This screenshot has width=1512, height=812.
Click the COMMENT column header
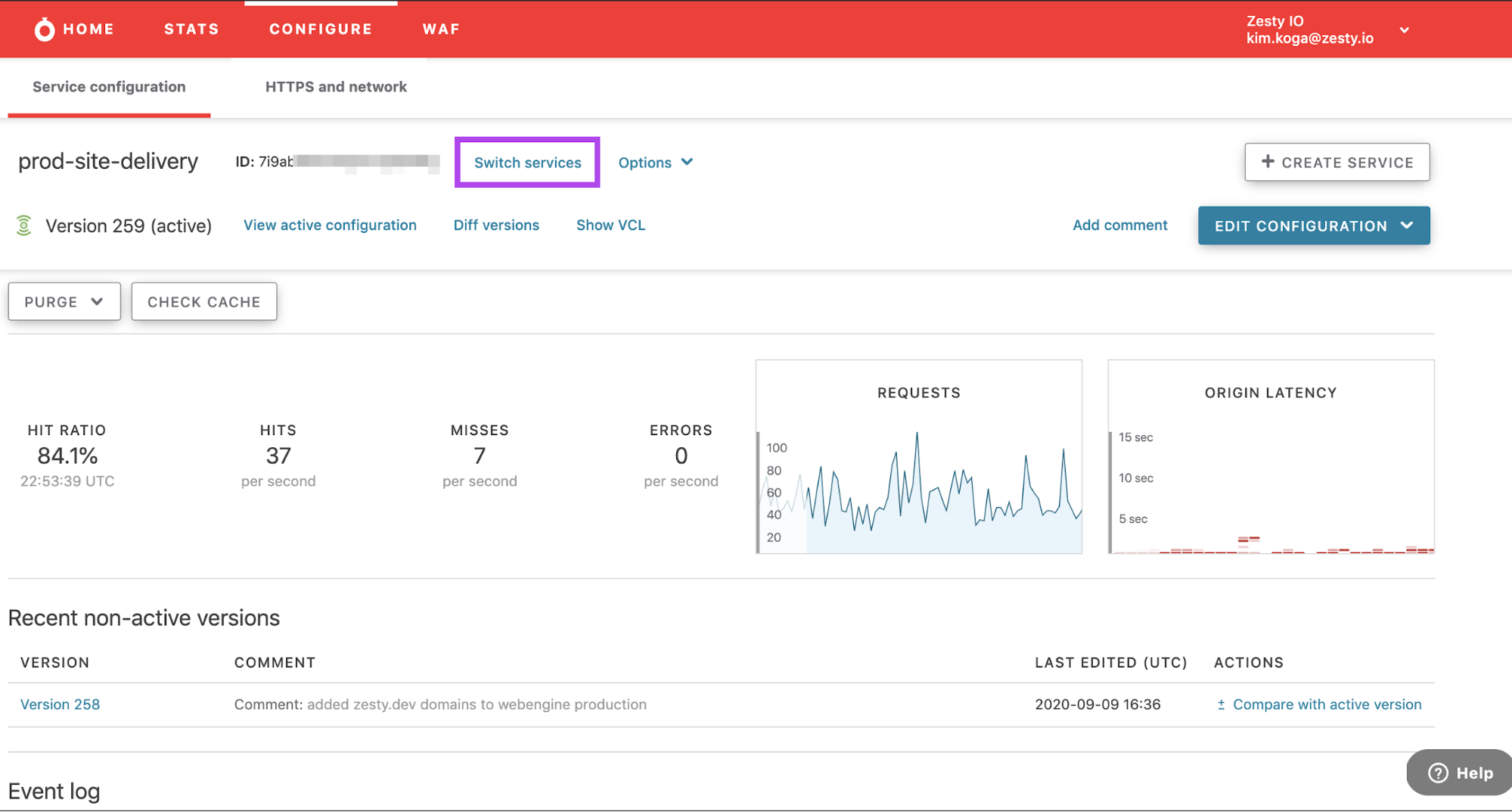tap(275, 663)
